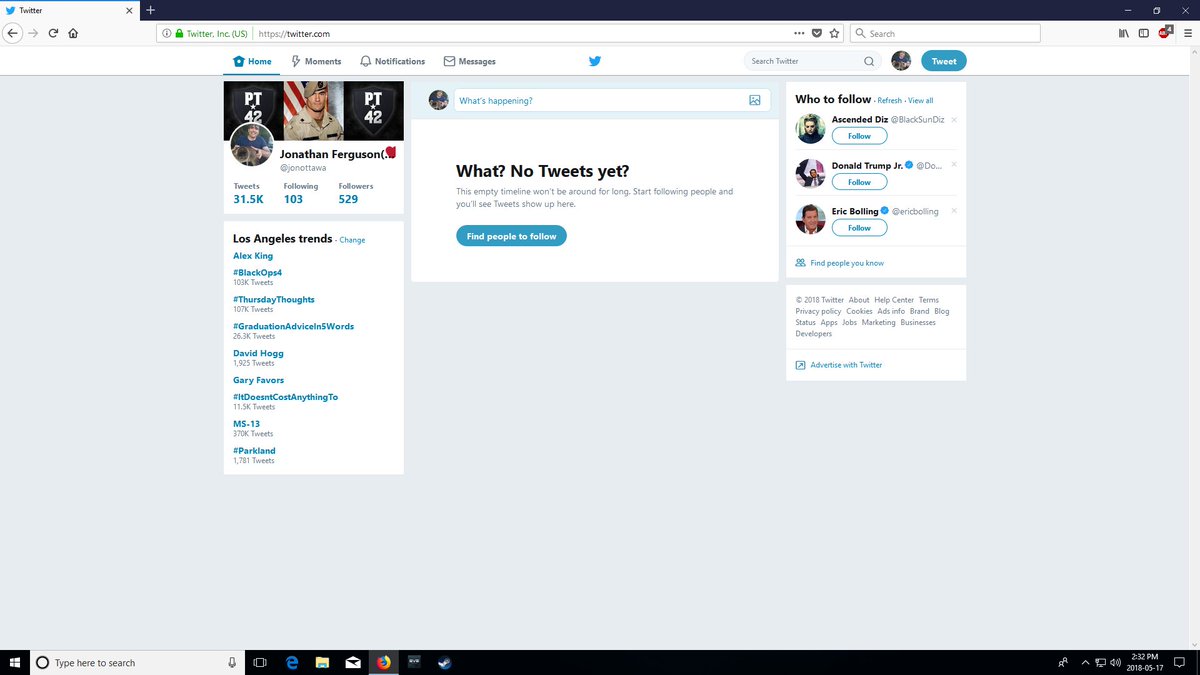Viewport: 1200px width, 675px height.
Task: Open page actions three-dots menu
Action: (799, 33)
